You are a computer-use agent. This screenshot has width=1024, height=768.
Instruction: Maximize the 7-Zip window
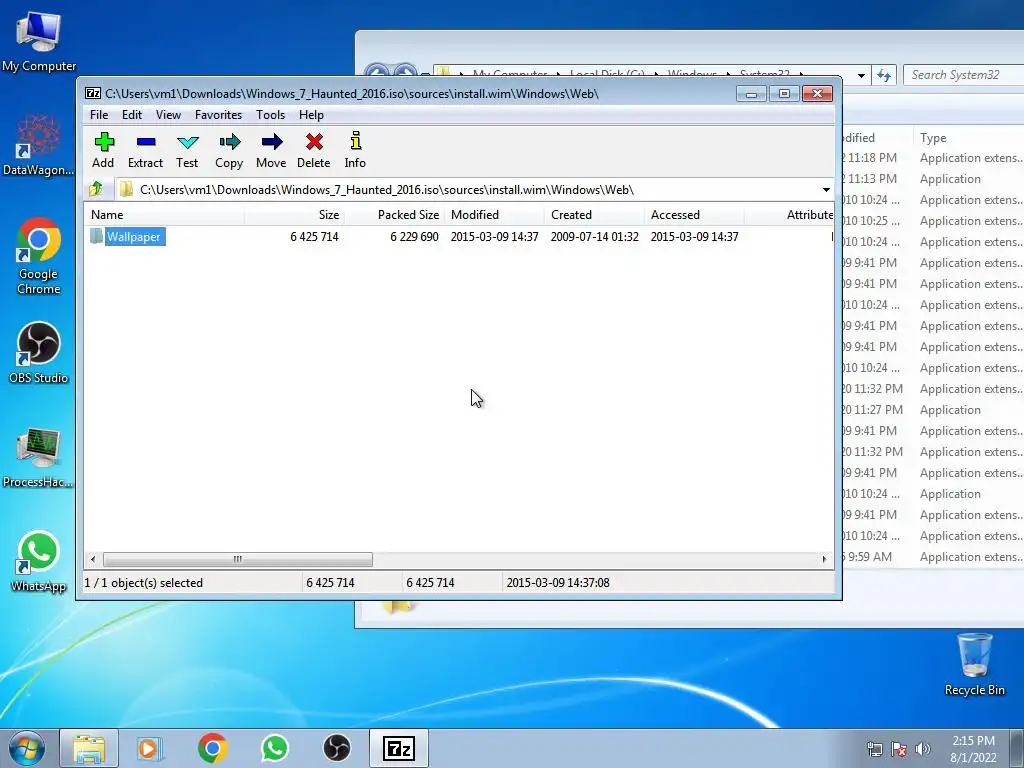pos(784,94)
